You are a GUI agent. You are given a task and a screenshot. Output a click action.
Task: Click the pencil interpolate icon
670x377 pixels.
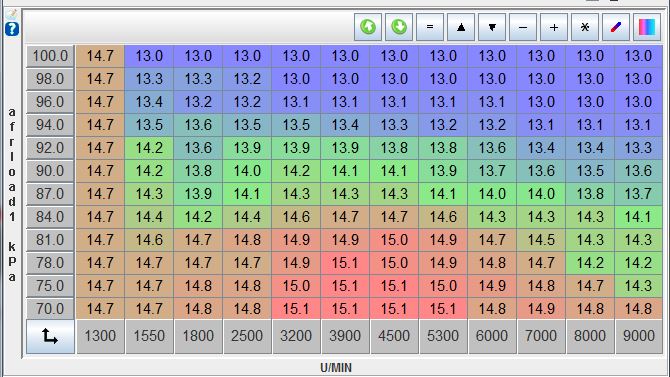click(616, 27)
